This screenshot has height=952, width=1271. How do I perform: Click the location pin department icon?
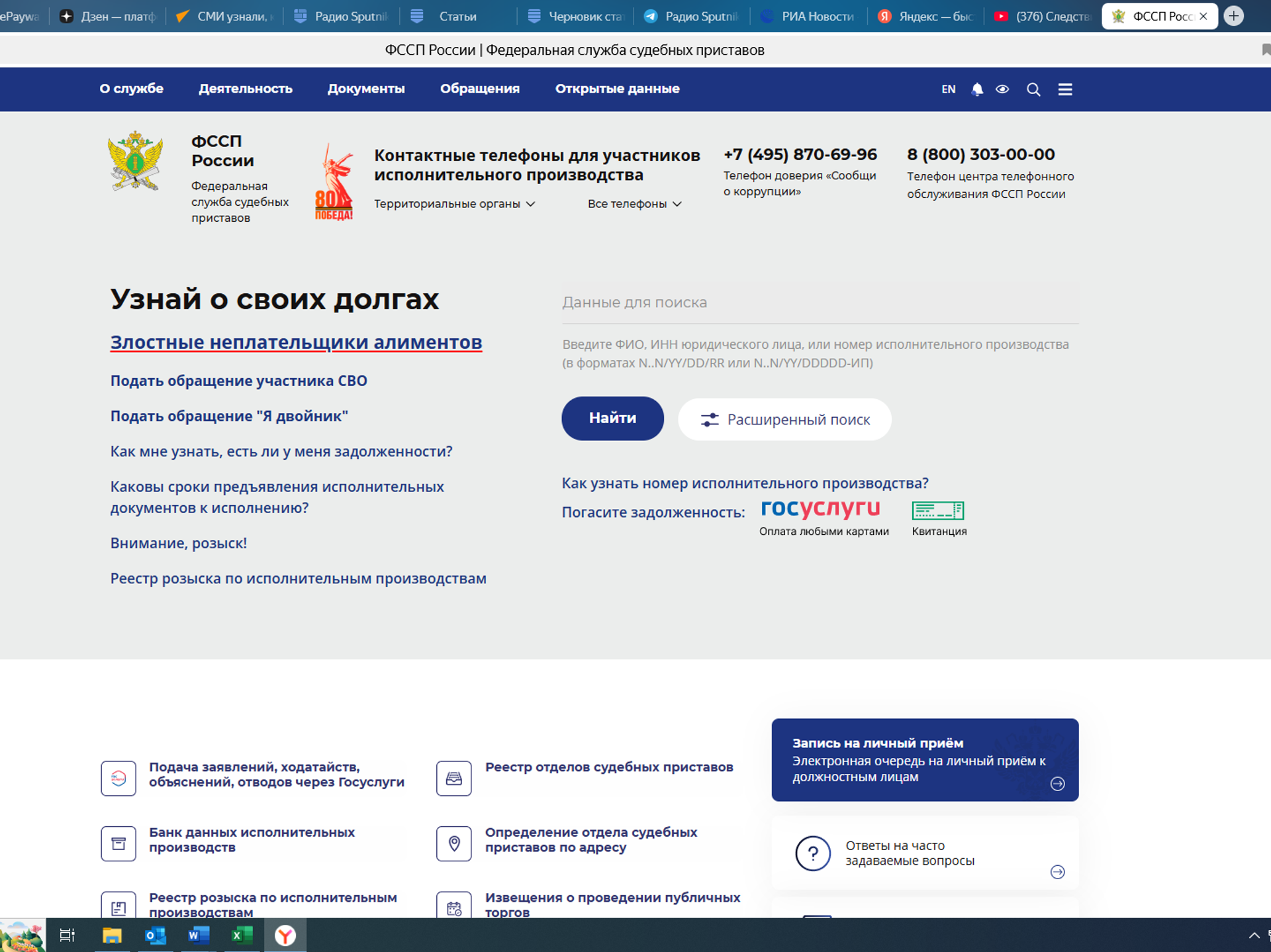(x=454, y=843)
